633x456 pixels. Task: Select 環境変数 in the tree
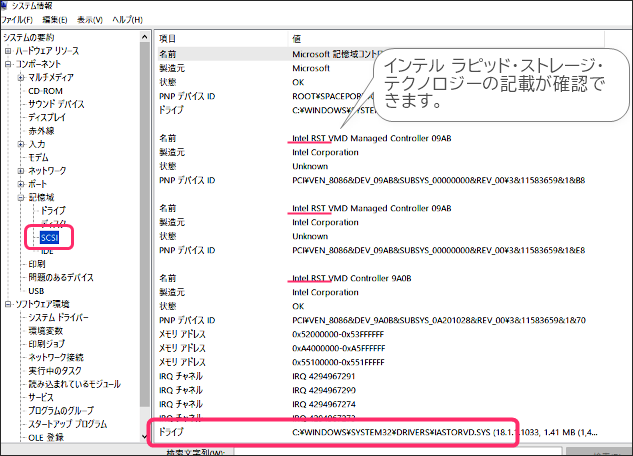46,331
